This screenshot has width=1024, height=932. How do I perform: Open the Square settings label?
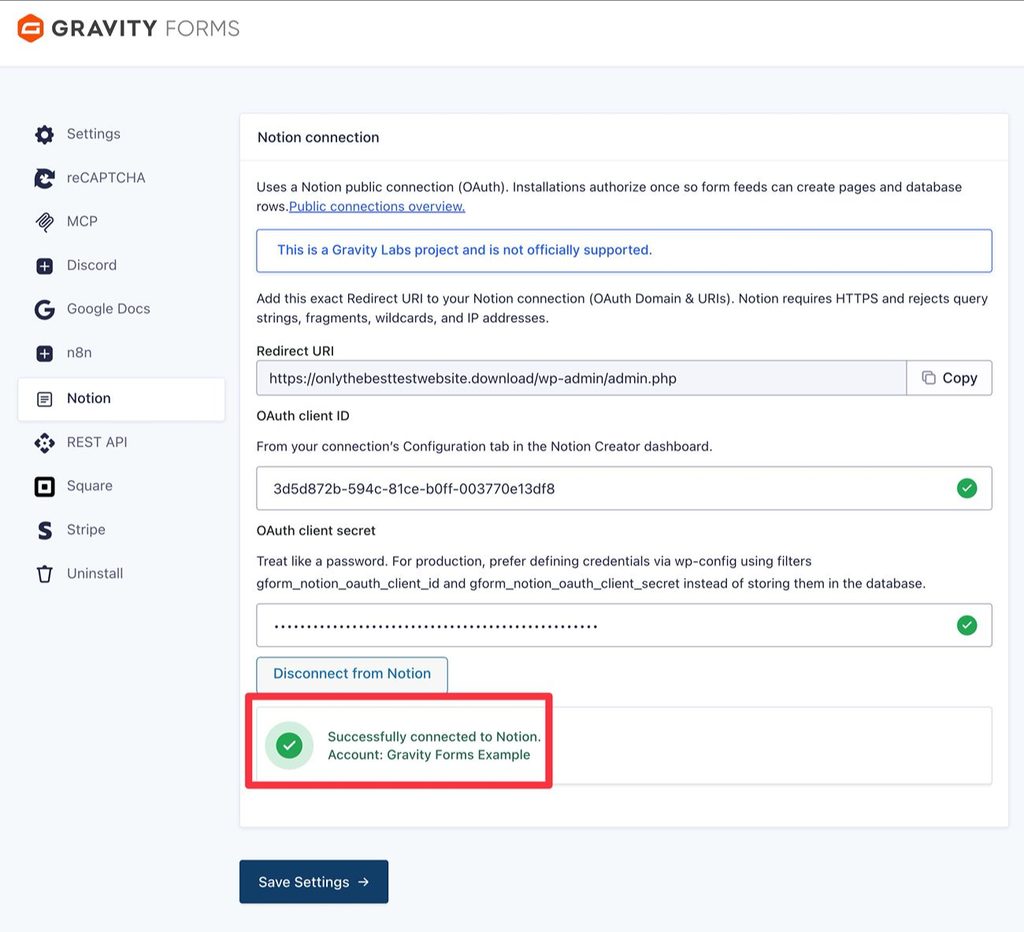(x=89, y=486)
